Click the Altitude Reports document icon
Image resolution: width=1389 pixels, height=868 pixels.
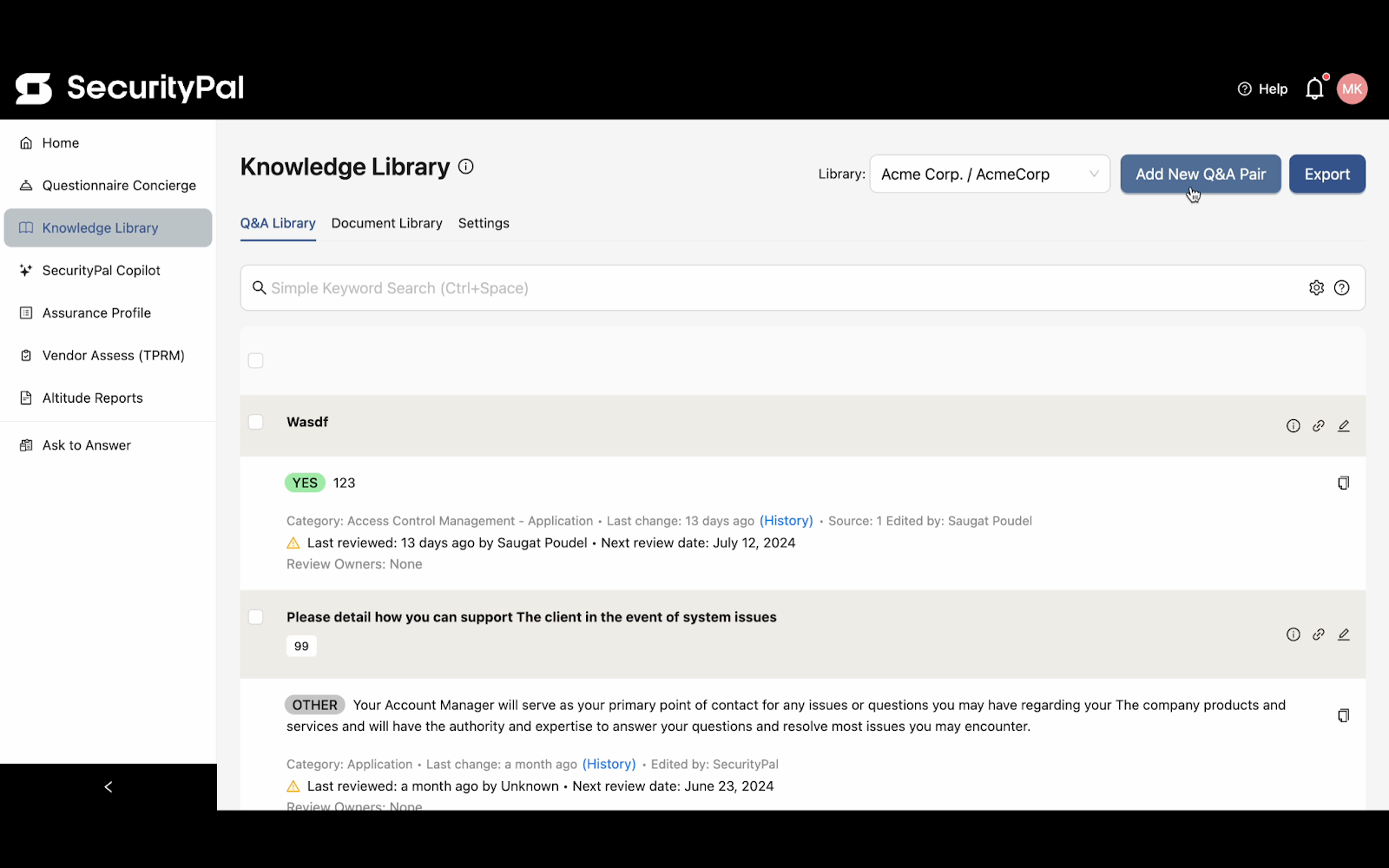pos(26,398)
